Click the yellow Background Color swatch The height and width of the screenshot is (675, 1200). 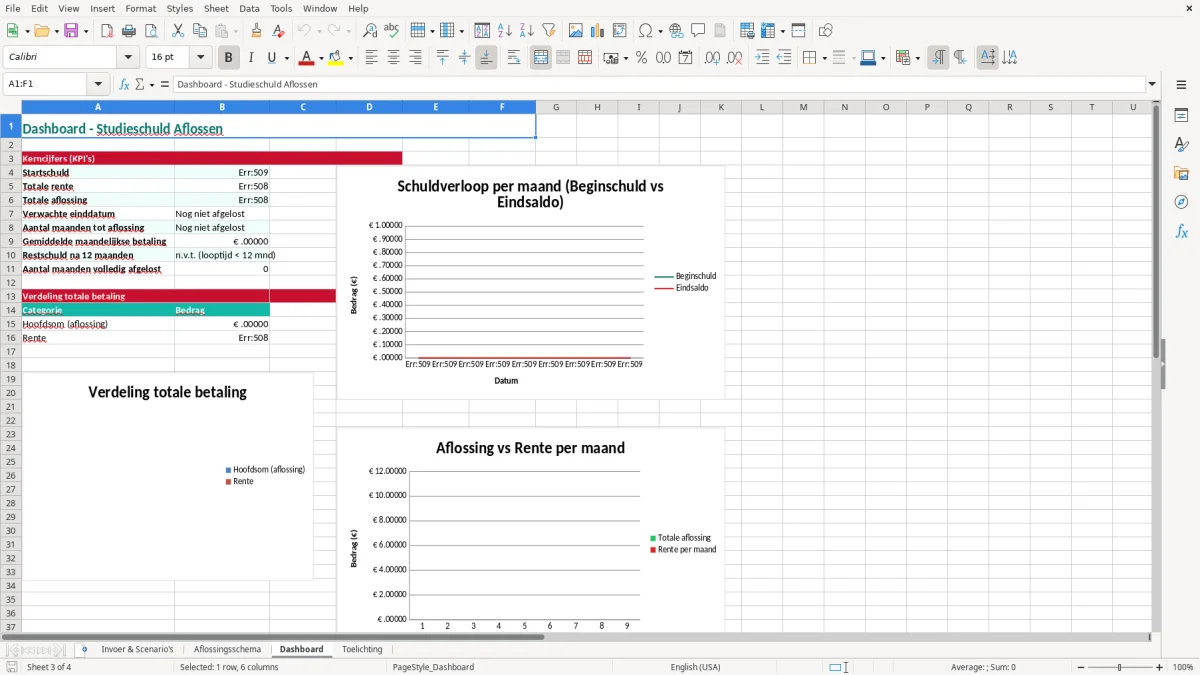point(336,58)
